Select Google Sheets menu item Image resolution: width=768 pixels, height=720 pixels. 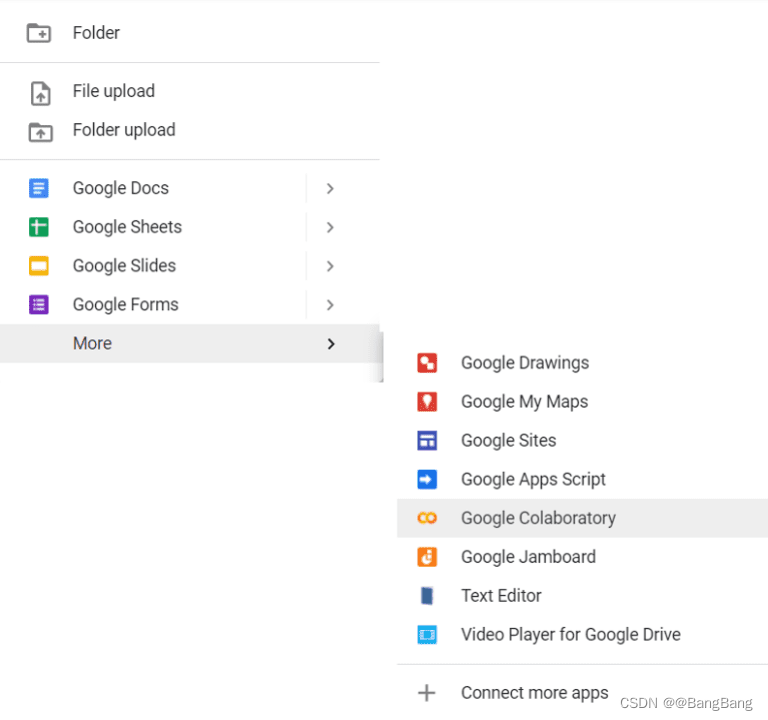(190, 227)
